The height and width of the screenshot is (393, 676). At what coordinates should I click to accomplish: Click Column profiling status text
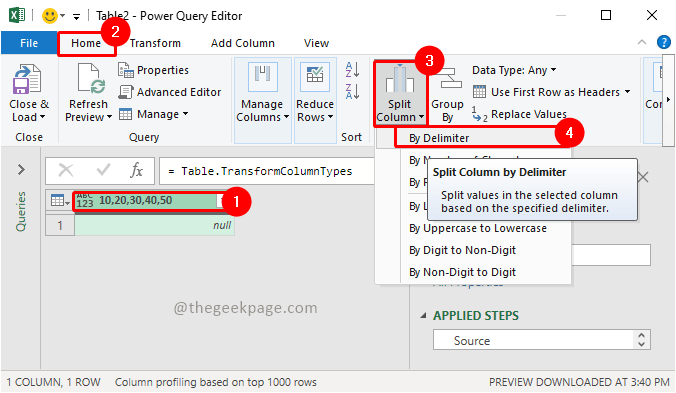coord(216,382)
